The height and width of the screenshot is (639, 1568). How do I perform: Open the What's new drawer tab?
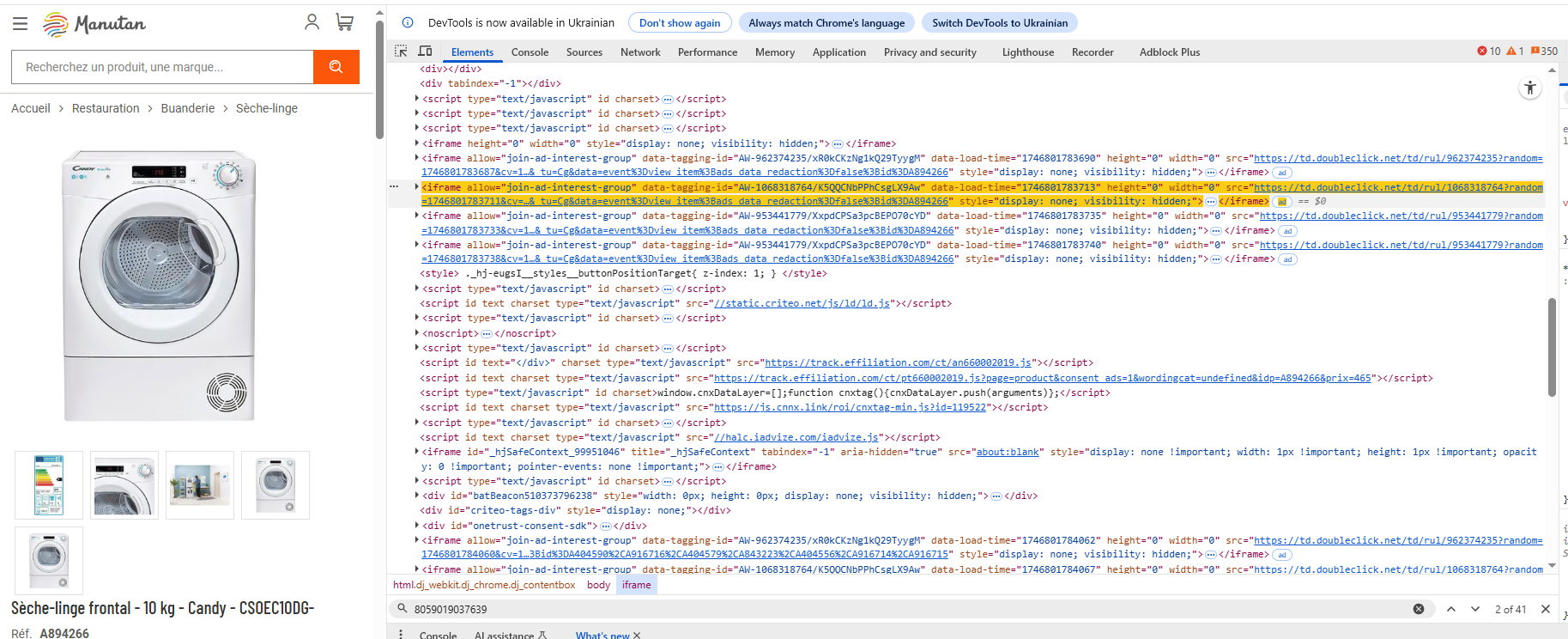602,636
